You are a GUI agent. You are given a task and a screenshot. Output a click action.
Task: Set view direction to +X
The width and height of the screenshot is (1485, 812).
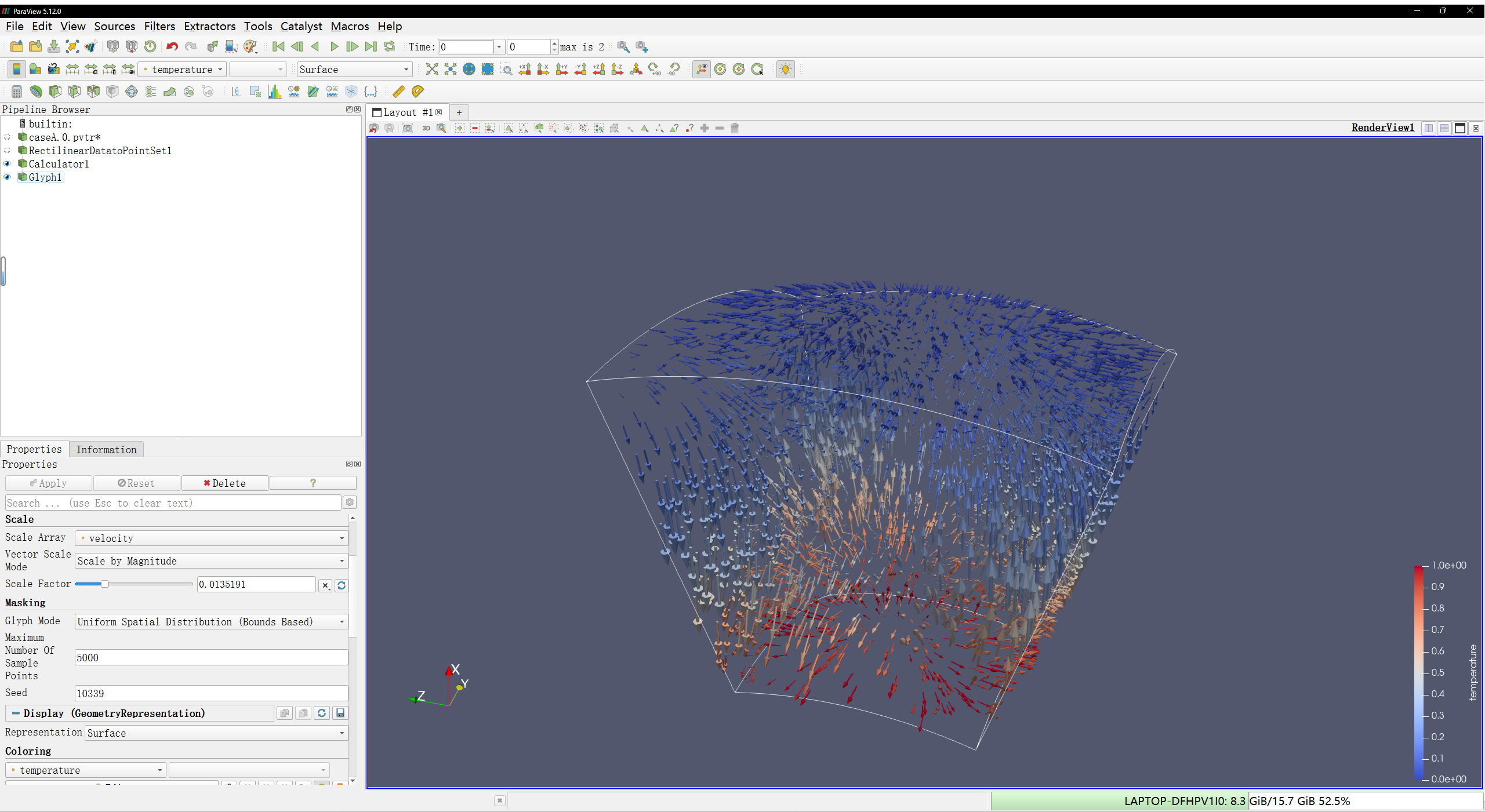tap(525, 70)
